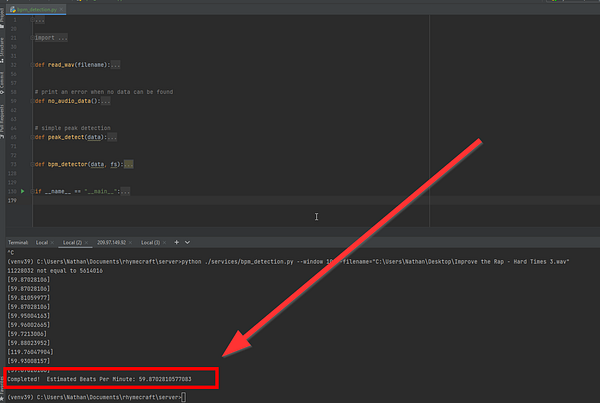Close the bpm_detection.py editor tab
Screen dimensions: 600x403
[61, 9]
